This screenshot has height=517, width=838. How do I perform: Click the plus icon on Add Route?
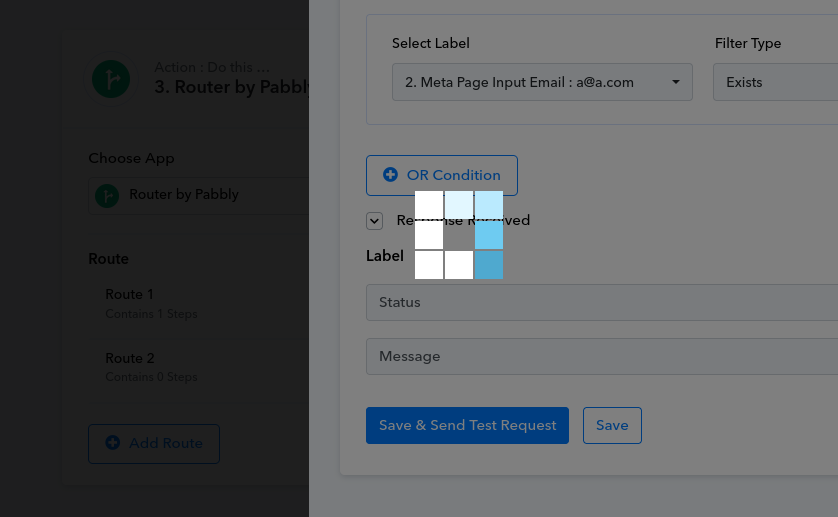(113, 443)
